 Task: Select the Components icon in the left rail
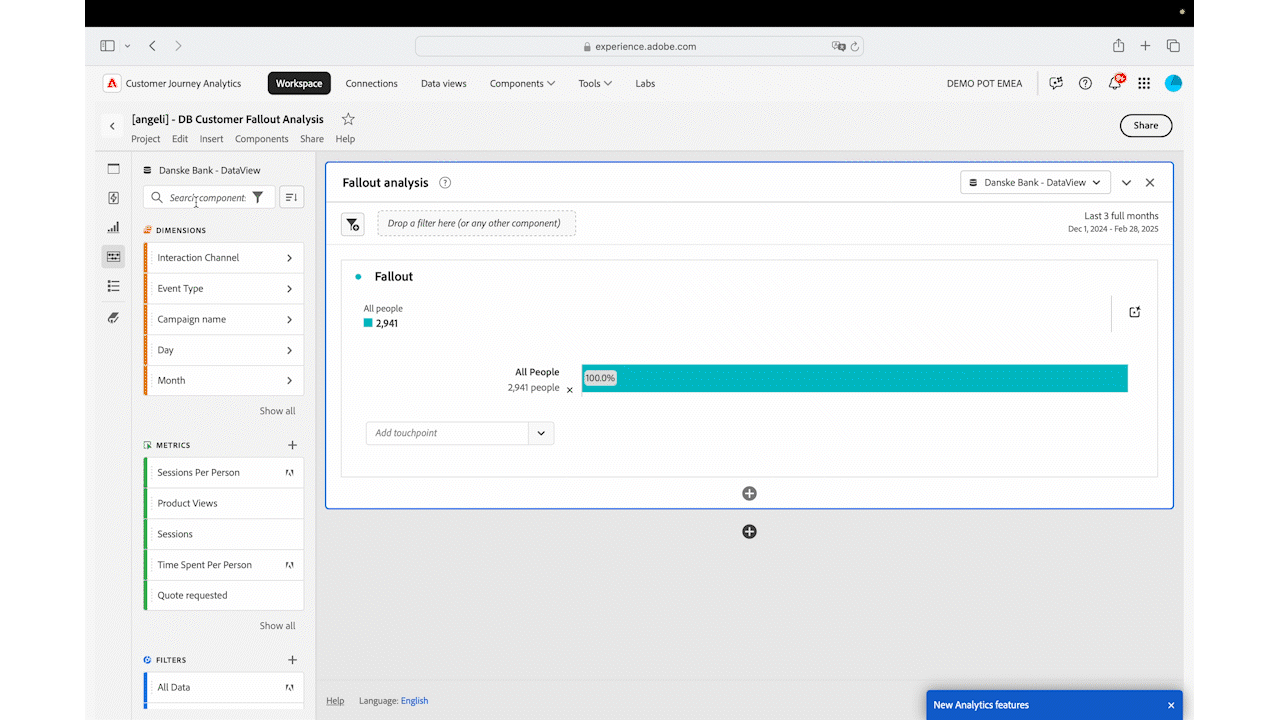pyautogui.click(x=113, y=257)
